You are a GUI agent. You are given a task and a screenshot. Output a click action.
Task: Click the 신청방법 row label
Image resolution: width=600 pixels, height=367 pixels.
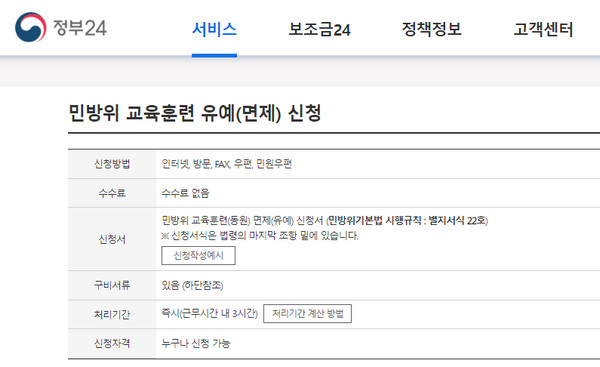click(112, 164)
